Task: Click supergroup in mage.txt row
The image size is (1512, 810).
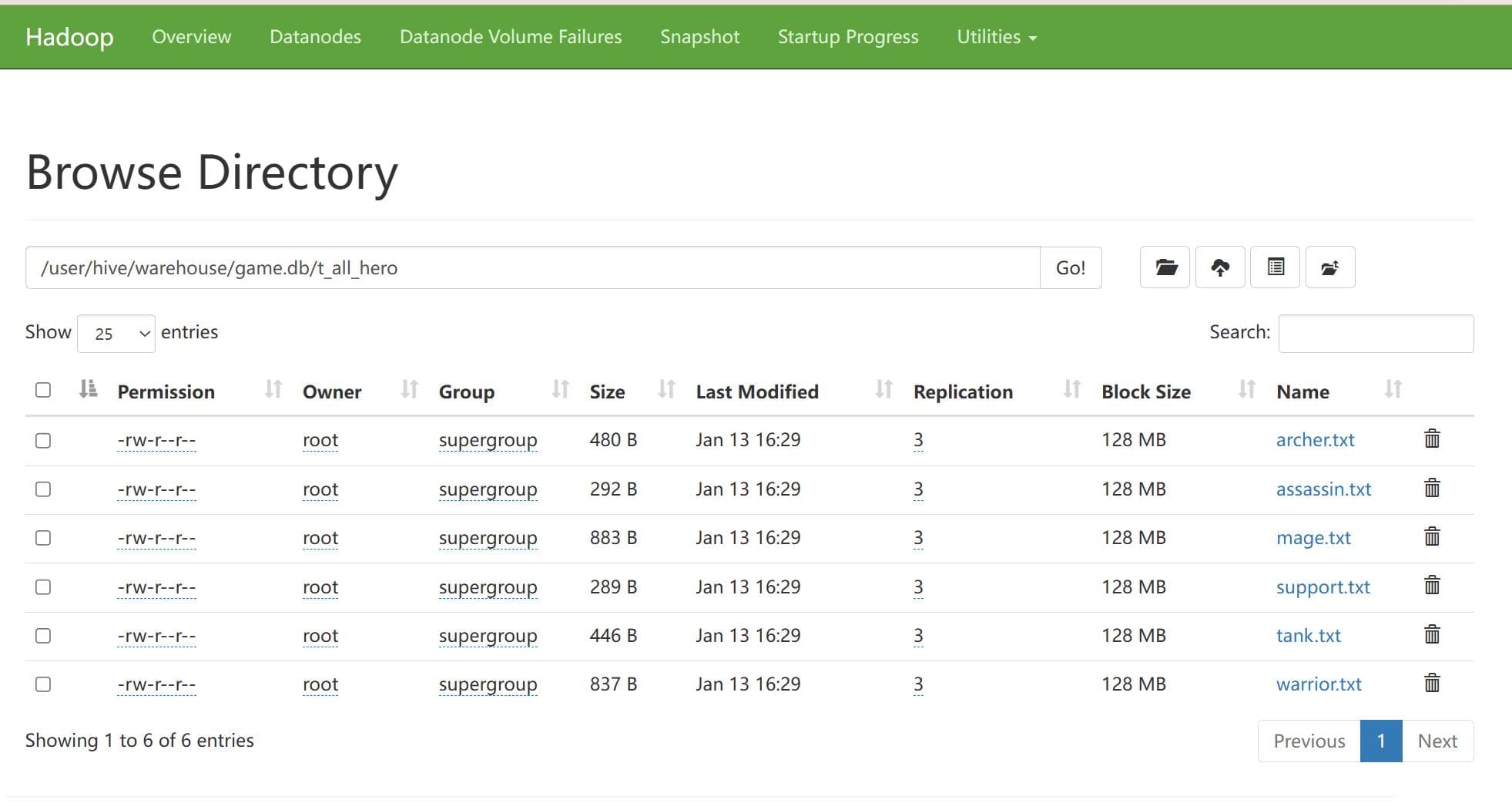Action: [488, 538]
